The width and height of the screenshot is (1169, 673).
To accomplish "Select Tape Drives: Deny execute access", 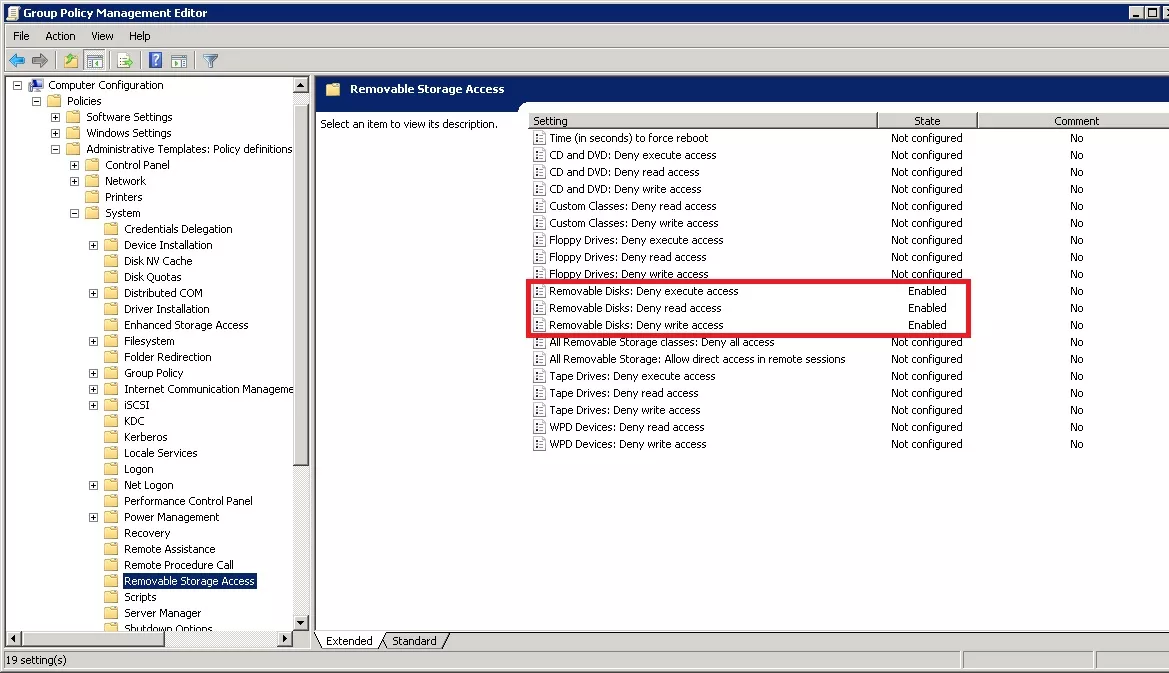I will (632, 376).
